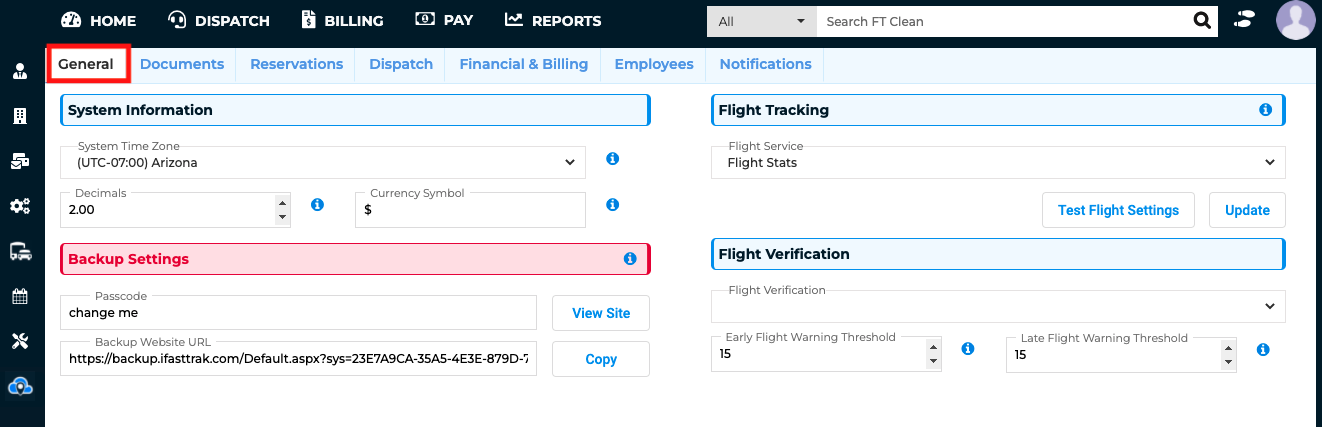Click Test Flight Settings button
Image resolution: width=1322 pixels, height=427 pixels.
click(x=1118, y=210)
